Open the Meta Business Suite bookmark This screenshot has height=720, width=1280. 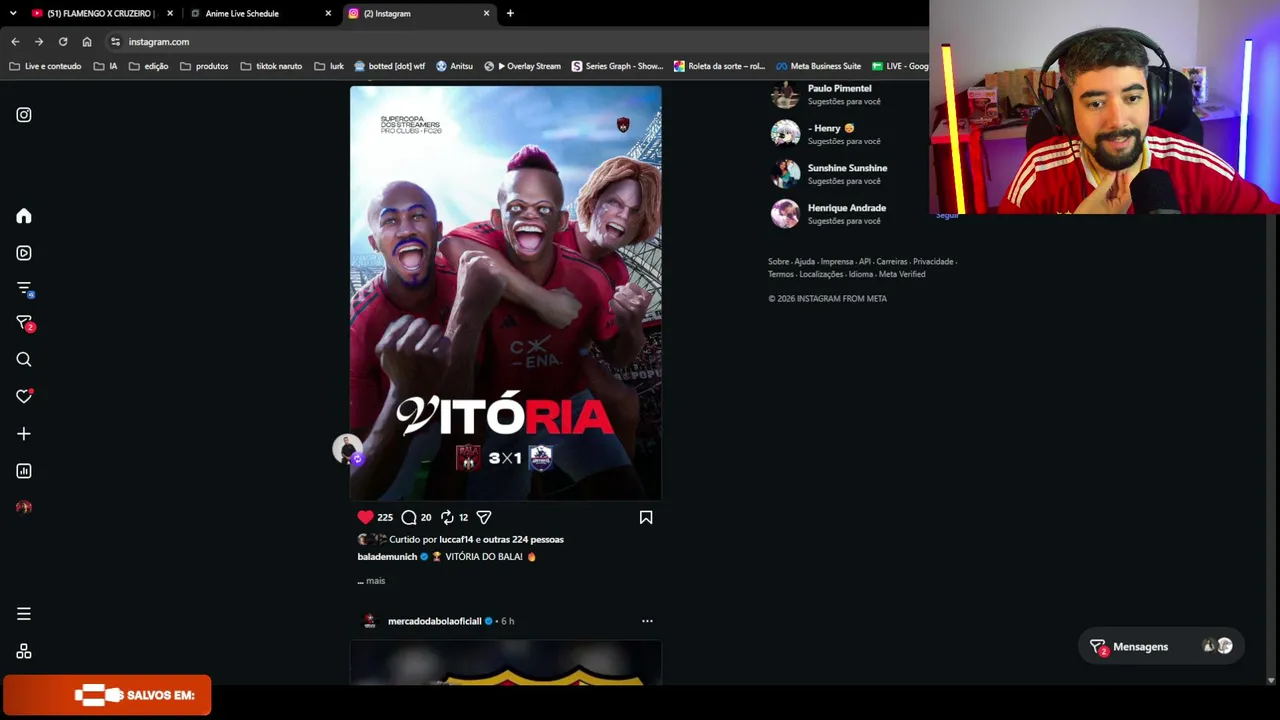pos(817,66)
